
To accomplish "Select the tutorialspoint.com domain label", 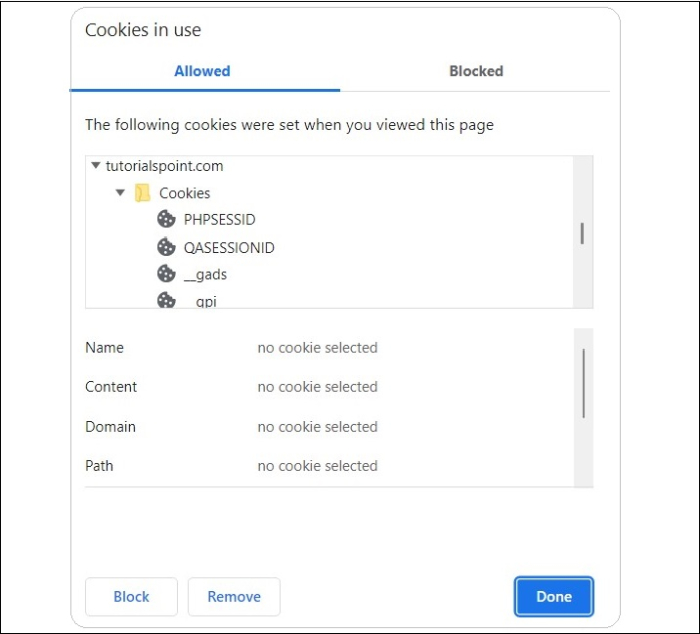I will point(164,166).
